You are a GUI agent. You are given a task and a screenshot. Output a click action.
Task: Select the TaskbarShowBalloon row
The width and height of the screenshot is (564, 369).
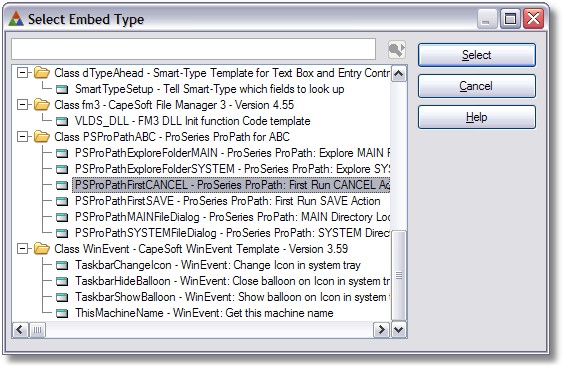pyautogui.click(x=232, y=297)
